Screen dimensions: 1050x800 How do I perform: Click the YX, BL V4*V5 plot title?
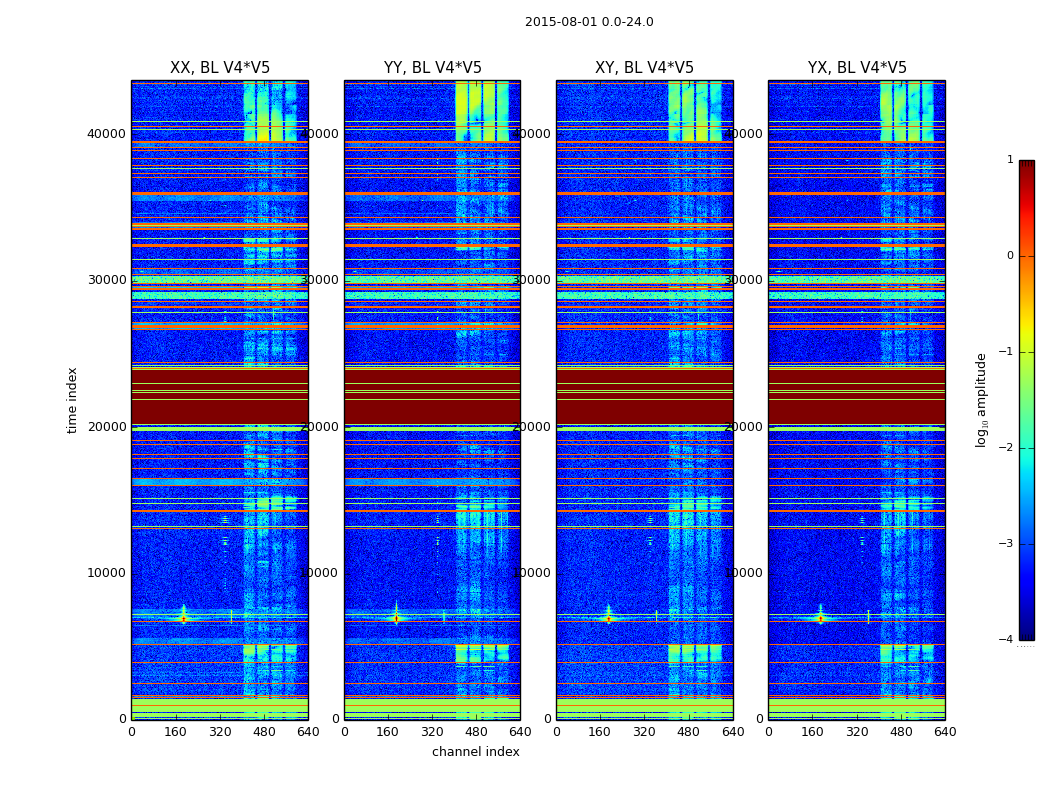click(x=857, y=68)
